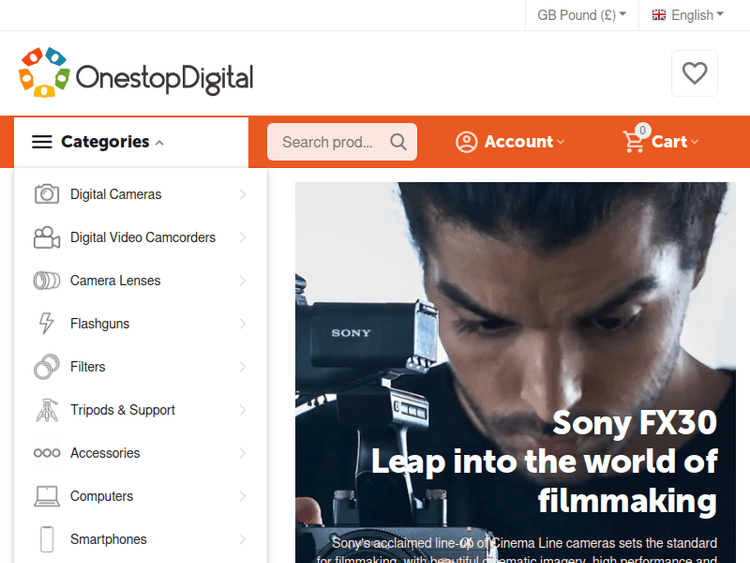Click the Digital Cameras camera icon

tap(47, 194)
